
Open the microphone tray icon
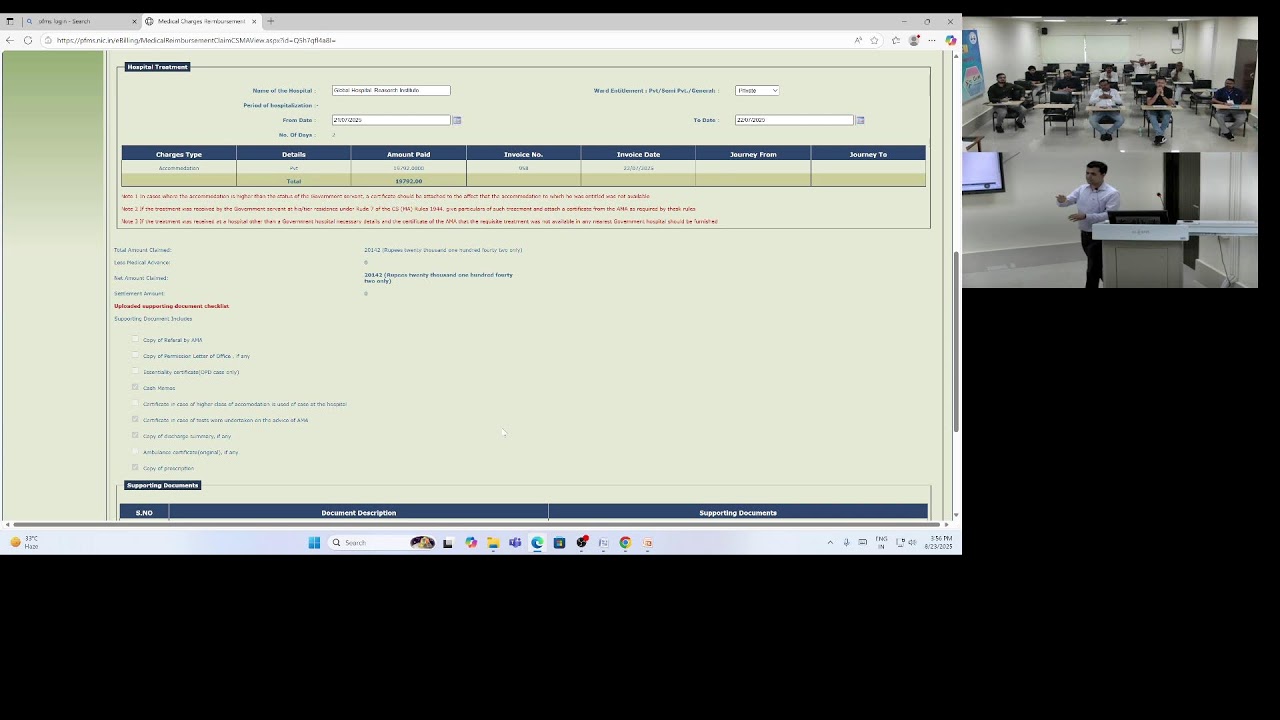point(846,543)
